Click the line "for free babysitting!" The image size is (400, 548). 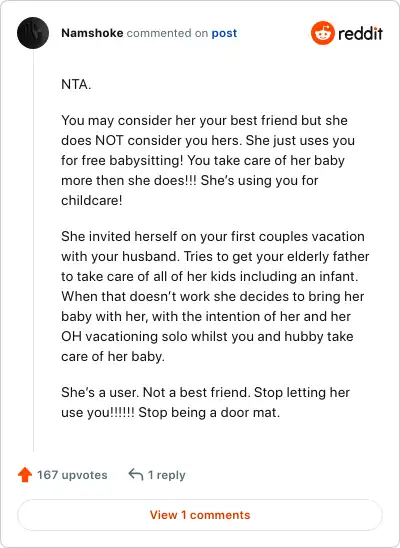click(x=122, y=160)
